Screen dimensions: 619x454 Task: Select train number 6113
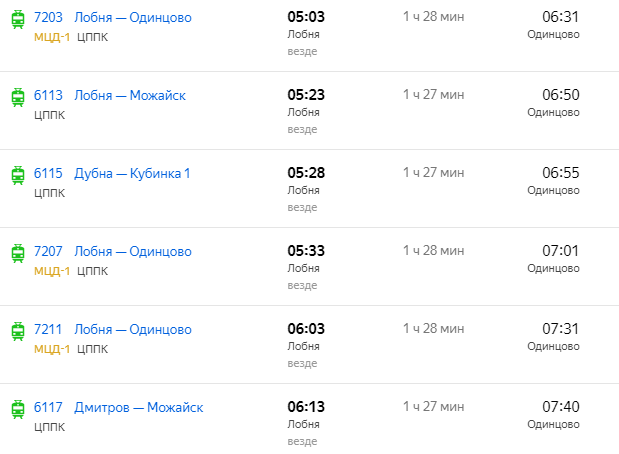pyautogui.click(x=48, y=96)
